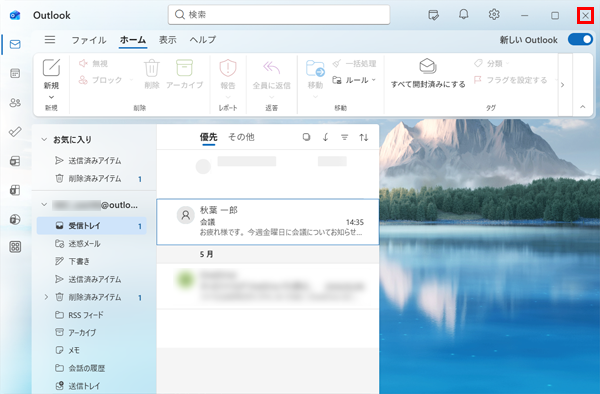Select the 優先 focused inbox tab

(x=209, y=137)
